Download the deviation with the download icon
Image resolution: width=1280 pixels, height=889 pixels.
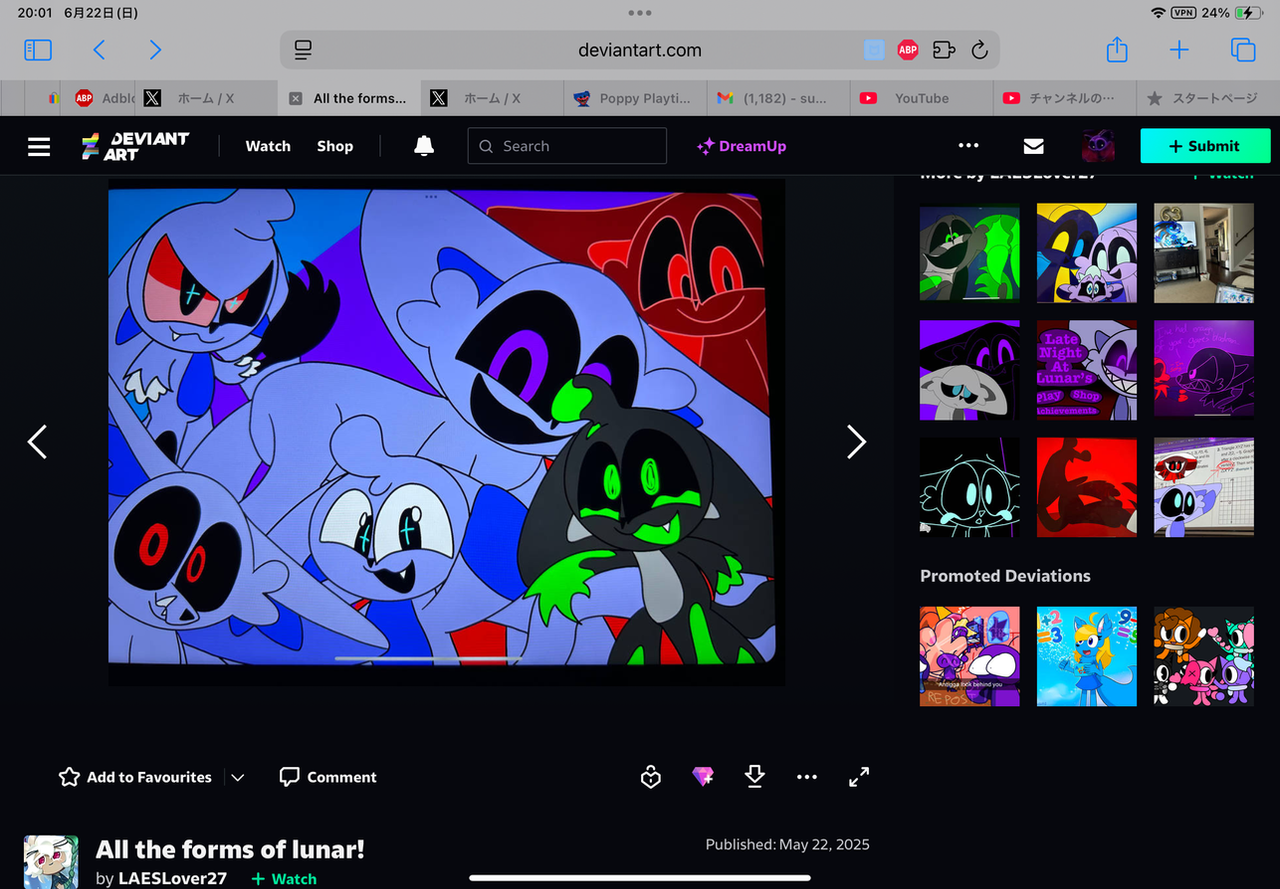755,776
